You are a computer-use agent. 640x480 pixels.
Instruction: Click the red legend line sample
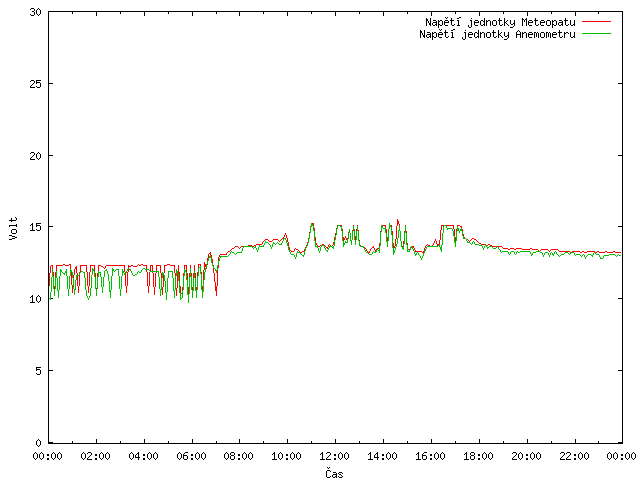pos(596,21)
